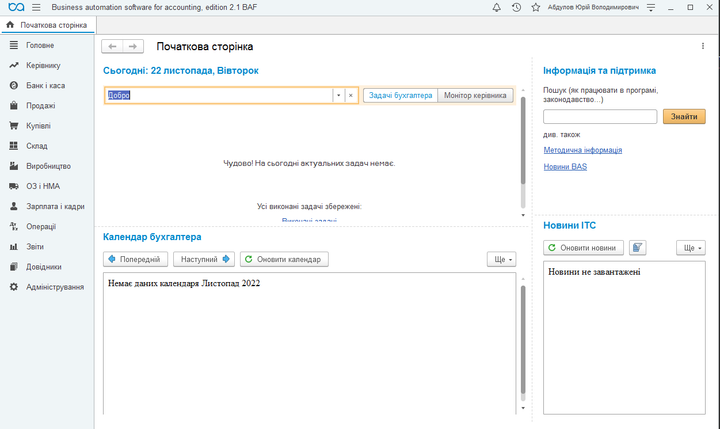Switch to Монітор керівника view
The image size is (720, 429).
pos(476,95)
